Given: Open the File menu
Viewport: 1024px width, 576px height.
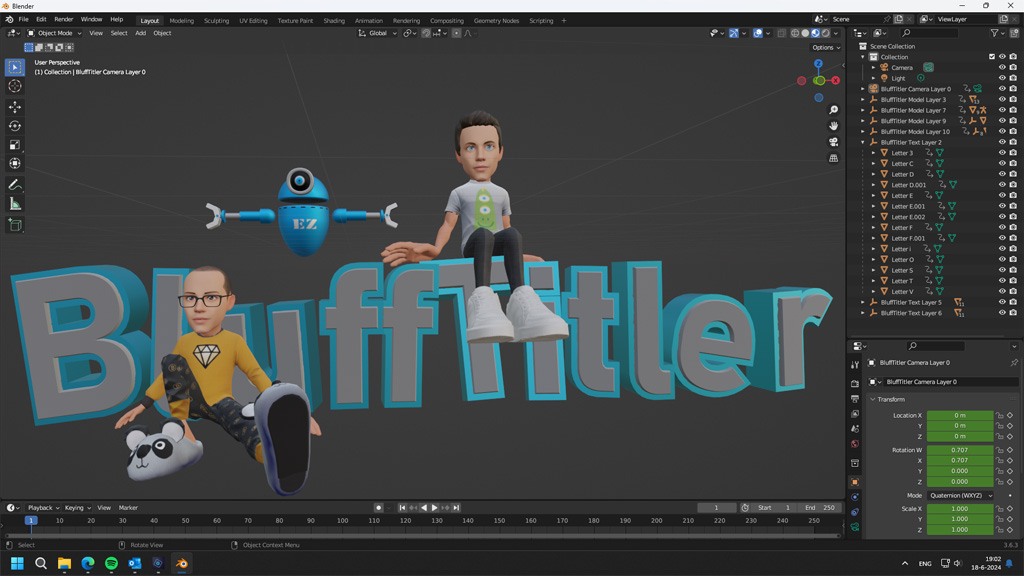Looking at the screenshot, I should tap(24, 20).
